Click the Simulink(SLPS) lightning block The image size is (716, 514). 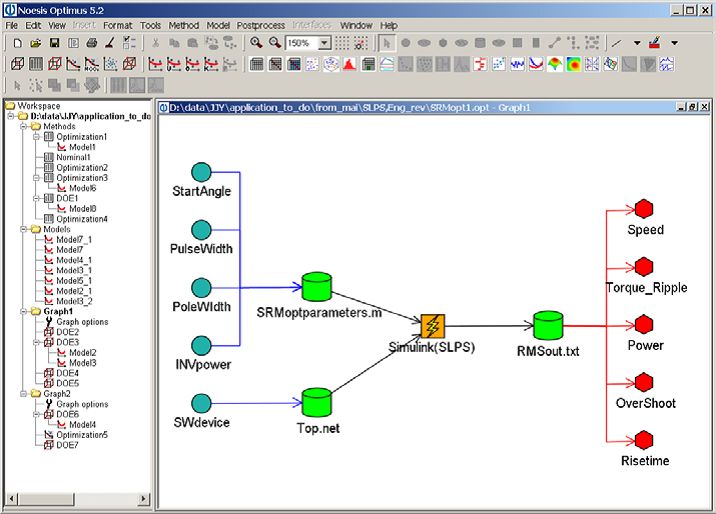pos(432,326)
